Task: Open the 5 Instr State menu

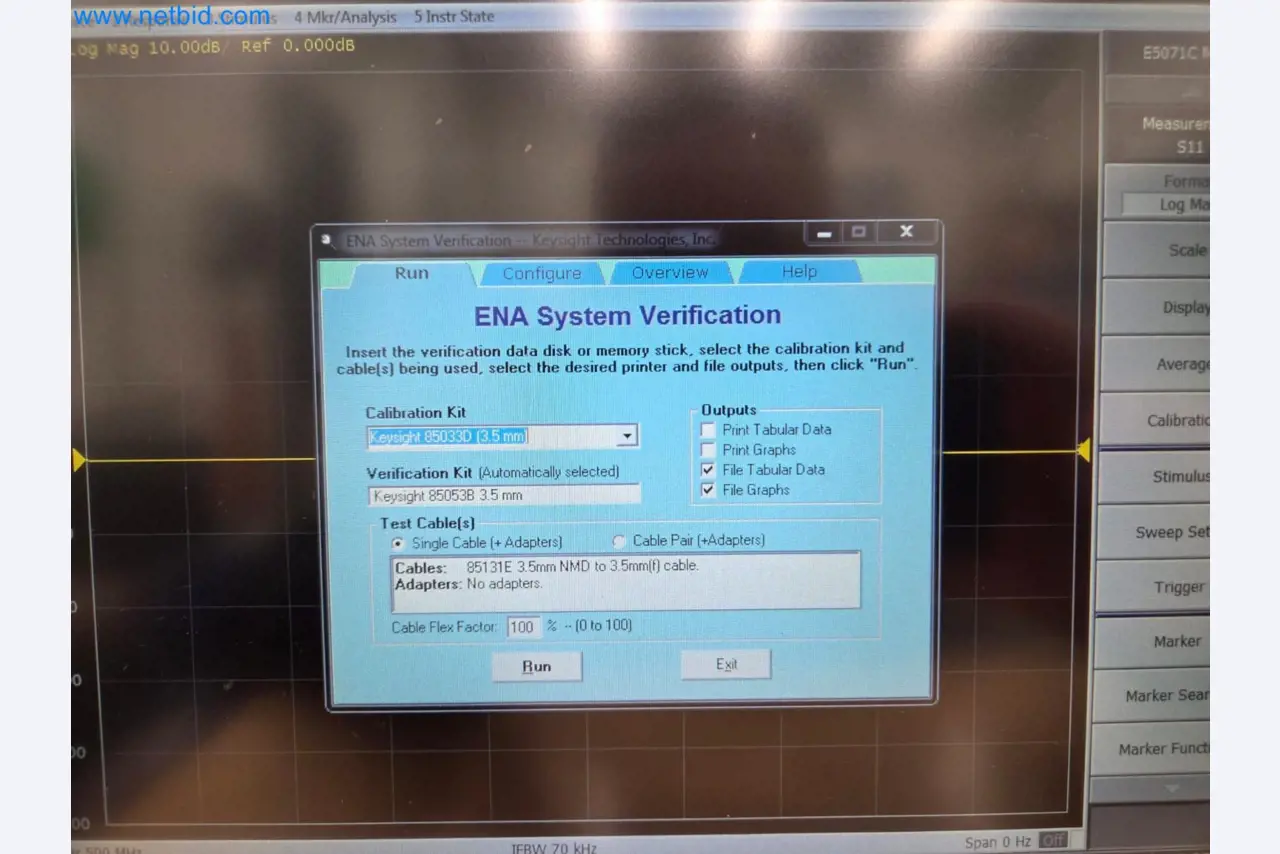Action: (454, 17)
